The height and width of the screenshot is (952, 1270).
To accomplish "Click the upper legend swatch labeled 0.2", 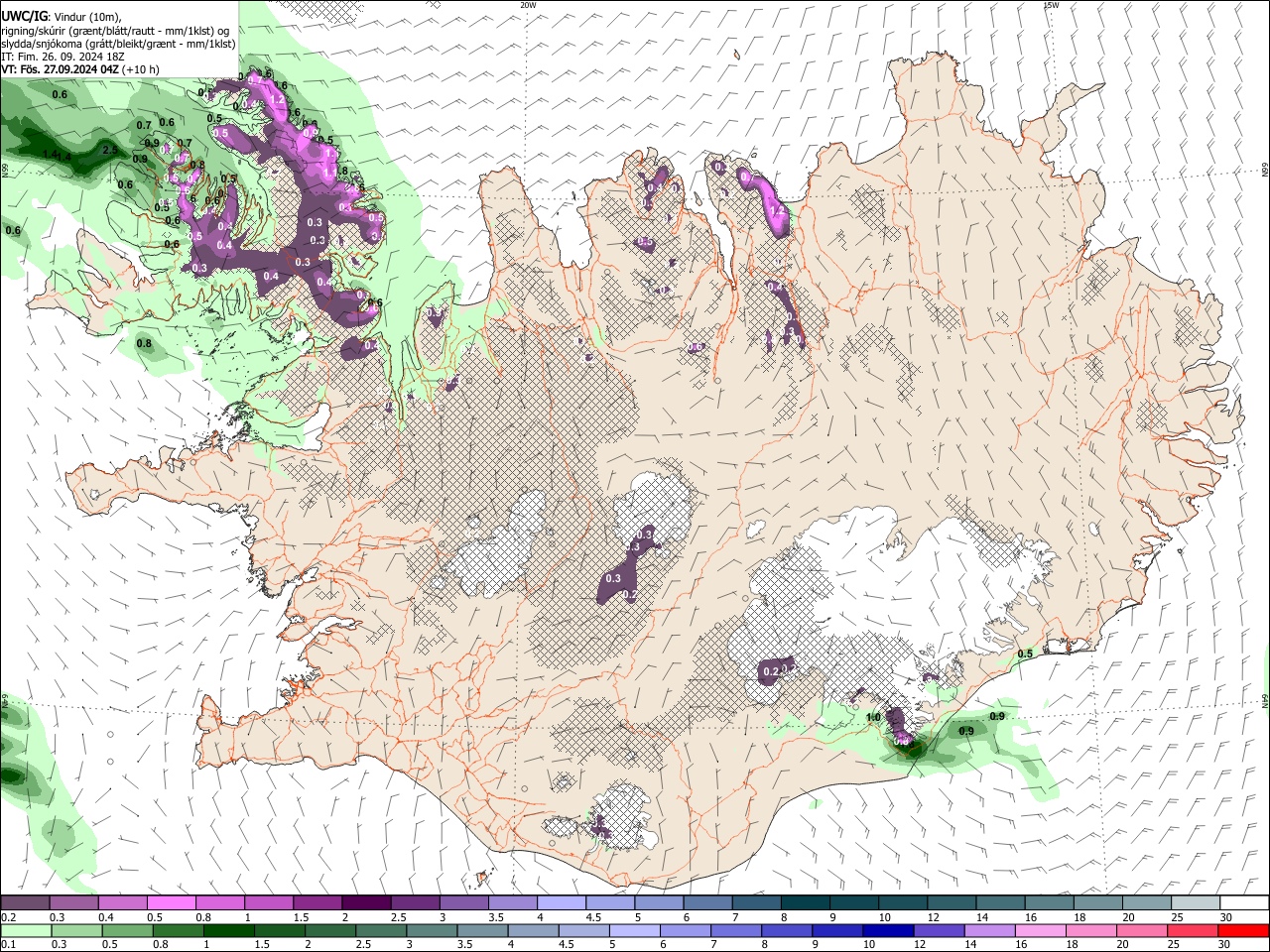I will pos(25,902).
